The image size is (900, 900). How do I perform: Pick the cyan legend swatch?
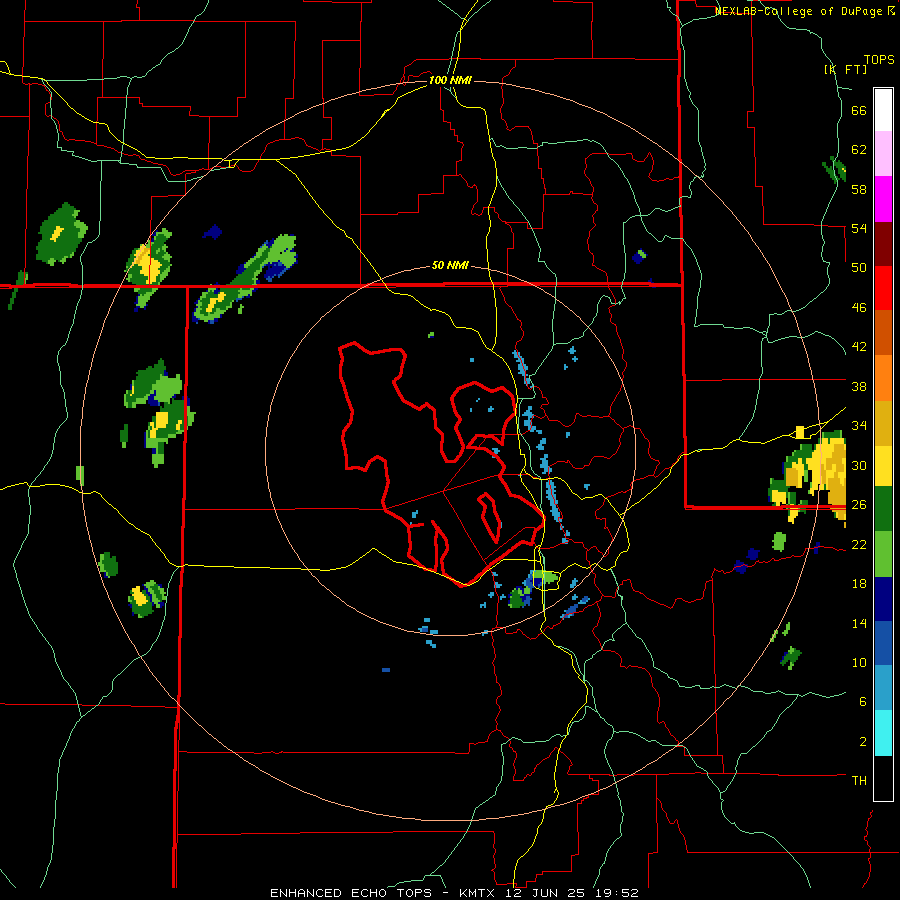coord(883,733)
